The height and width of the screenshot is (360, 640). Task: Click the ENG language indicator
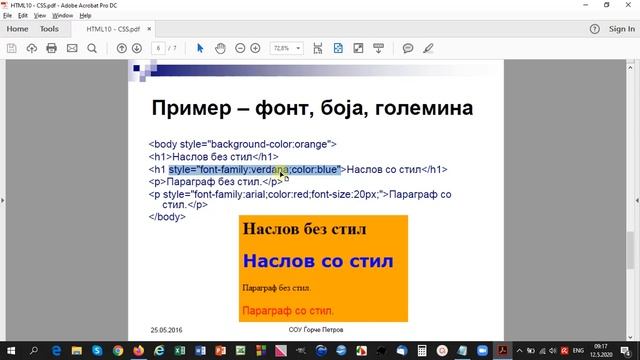click(x=578, y=351)
